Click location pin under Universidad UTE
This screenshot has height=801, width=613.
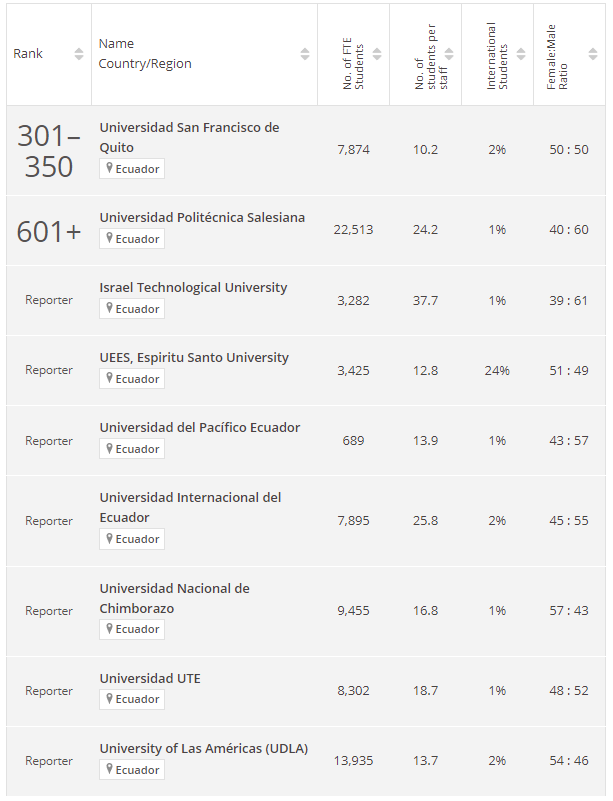(x=109, y=698)
